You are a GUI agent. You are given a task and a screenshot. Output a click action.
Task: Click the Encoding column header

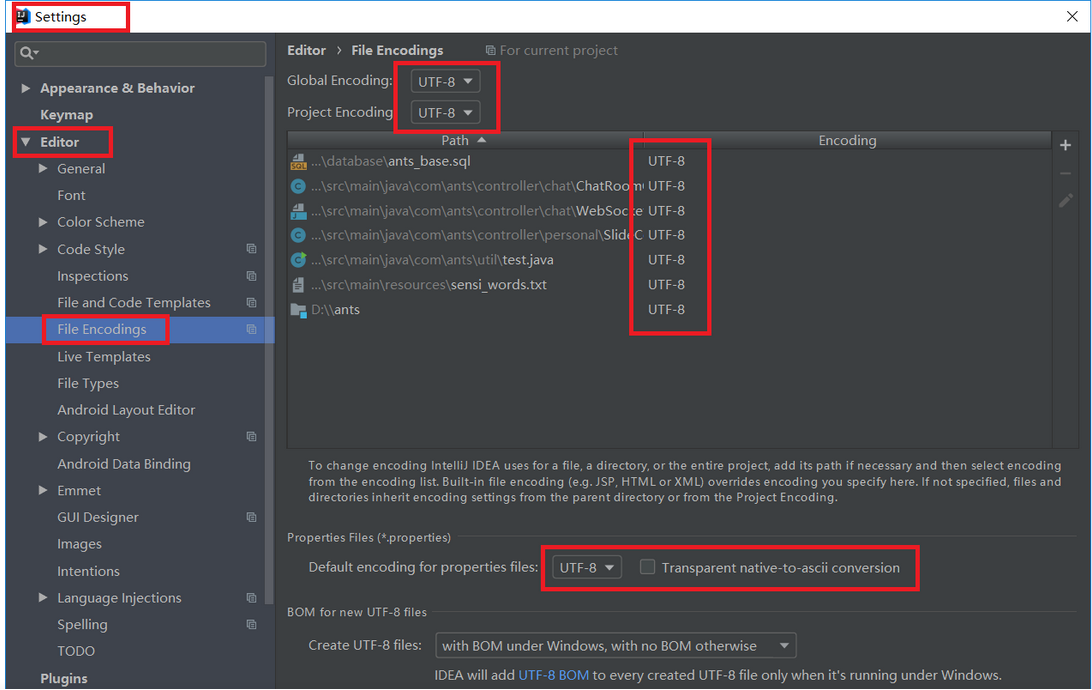847,140
